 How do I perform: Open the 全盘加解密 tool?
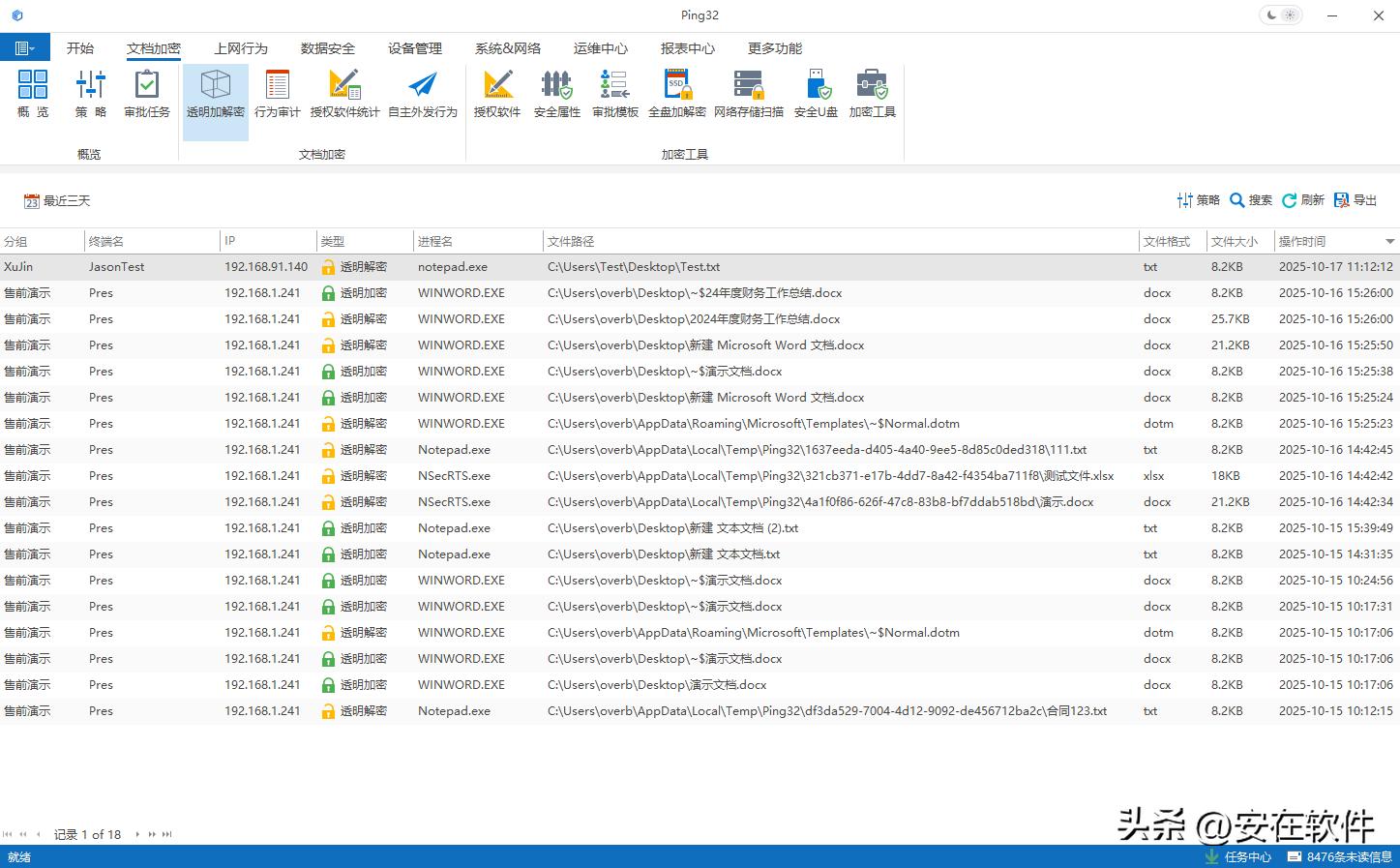(x=676, y=95)
